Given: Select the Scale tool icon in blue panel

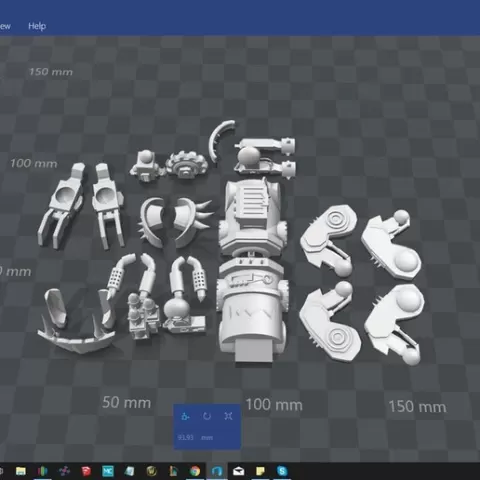Looking at the screenshot, I should coord(229,416).
